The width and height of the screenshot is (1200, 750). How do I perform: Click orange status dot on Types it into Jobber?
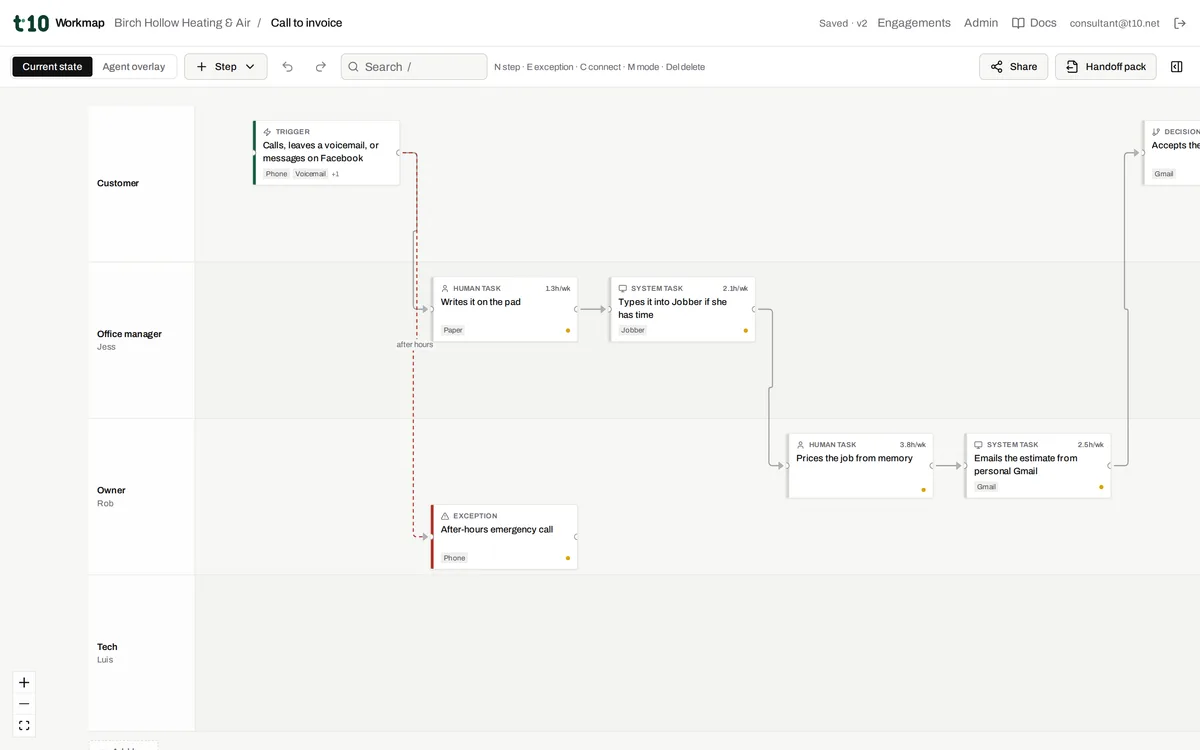[745, 330]
